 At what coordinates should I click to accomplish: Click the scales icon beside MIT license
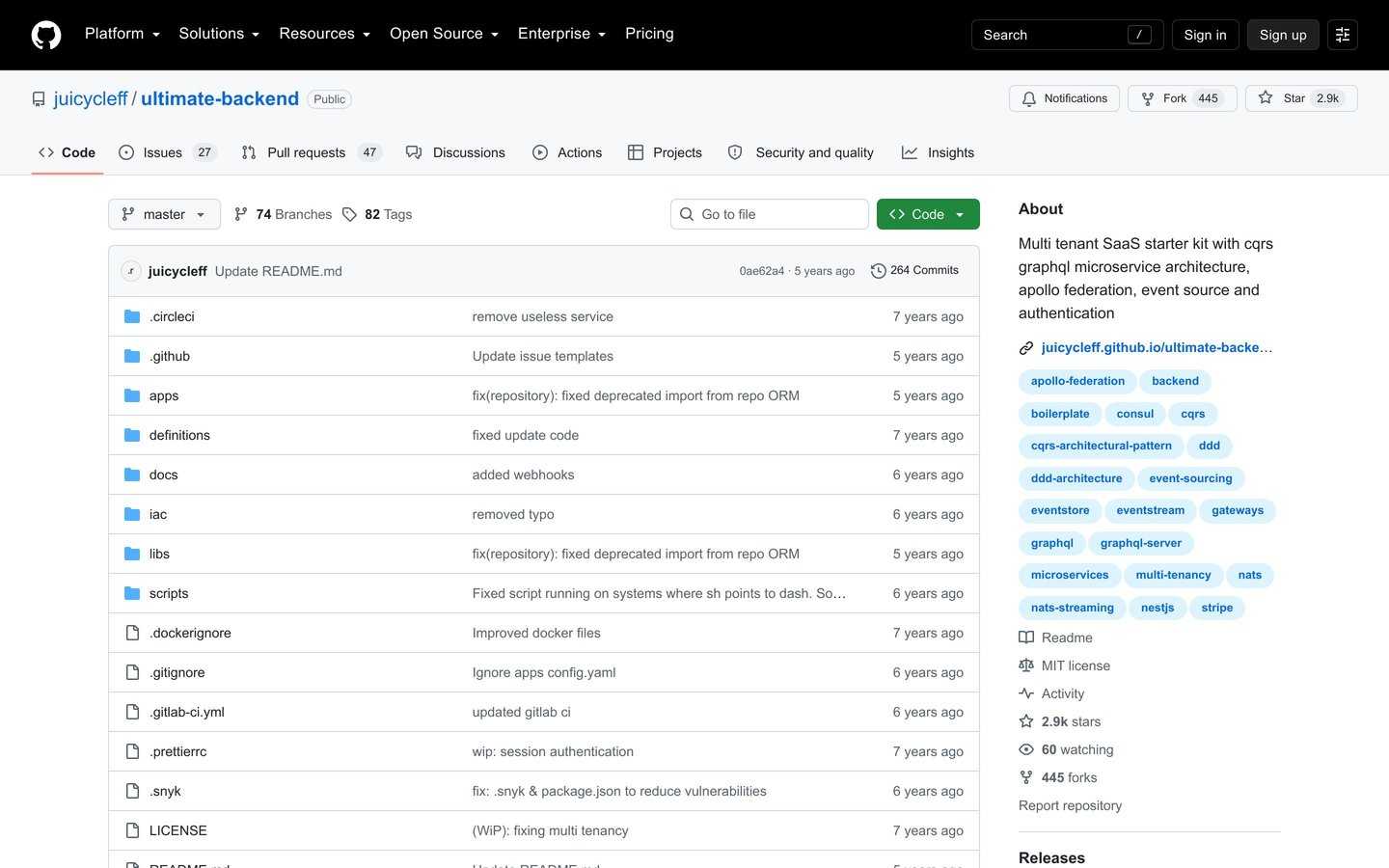[x=1026, y=665]
